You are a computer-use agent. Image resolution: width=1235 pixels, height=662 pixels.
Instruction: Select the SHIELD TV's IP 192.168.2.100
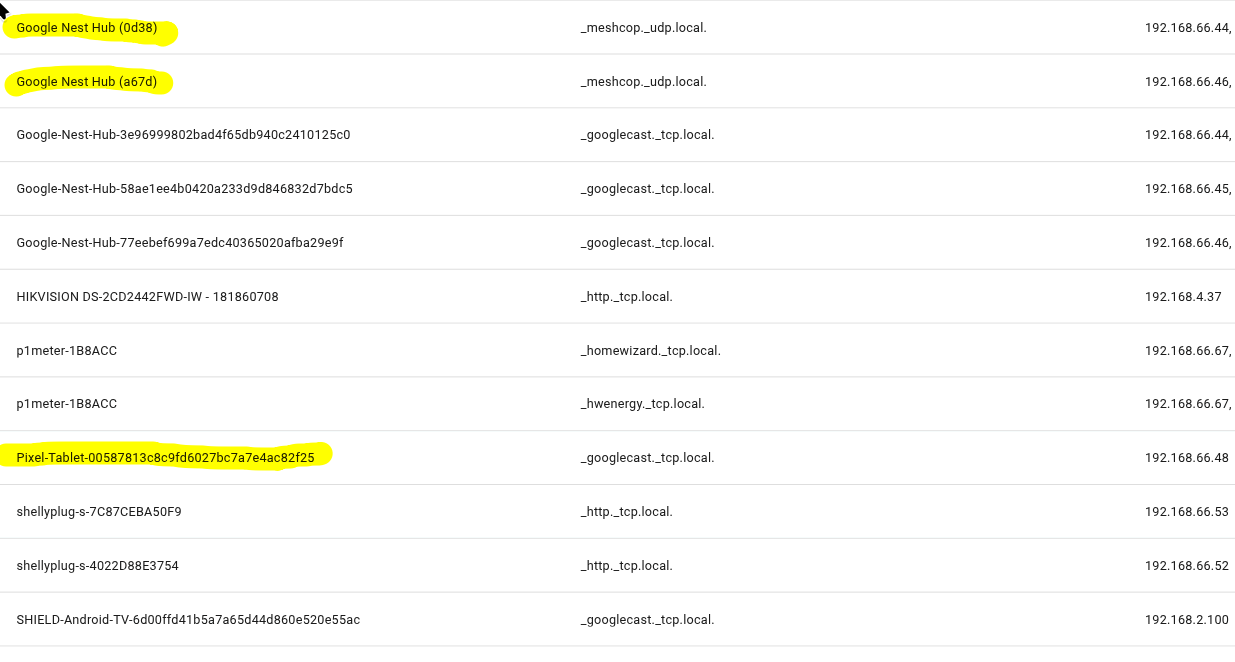point(1186,620)
